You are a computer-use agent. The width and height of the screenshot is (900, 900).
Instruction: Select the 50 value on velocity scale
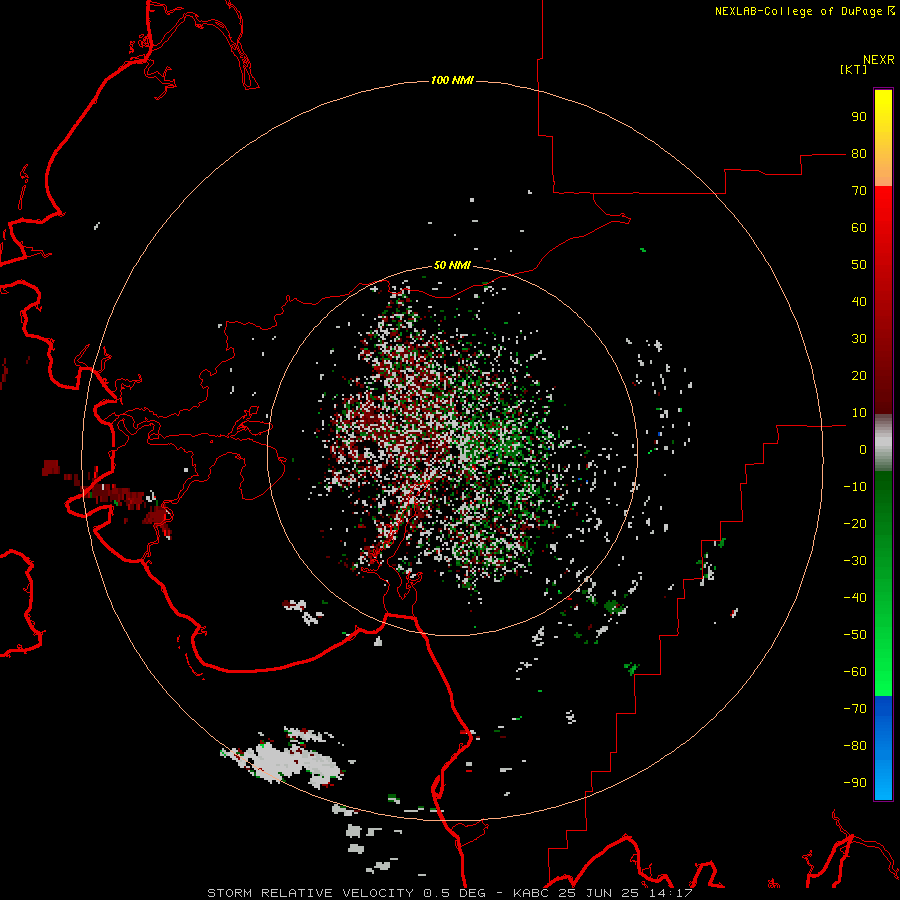(859, 265)
